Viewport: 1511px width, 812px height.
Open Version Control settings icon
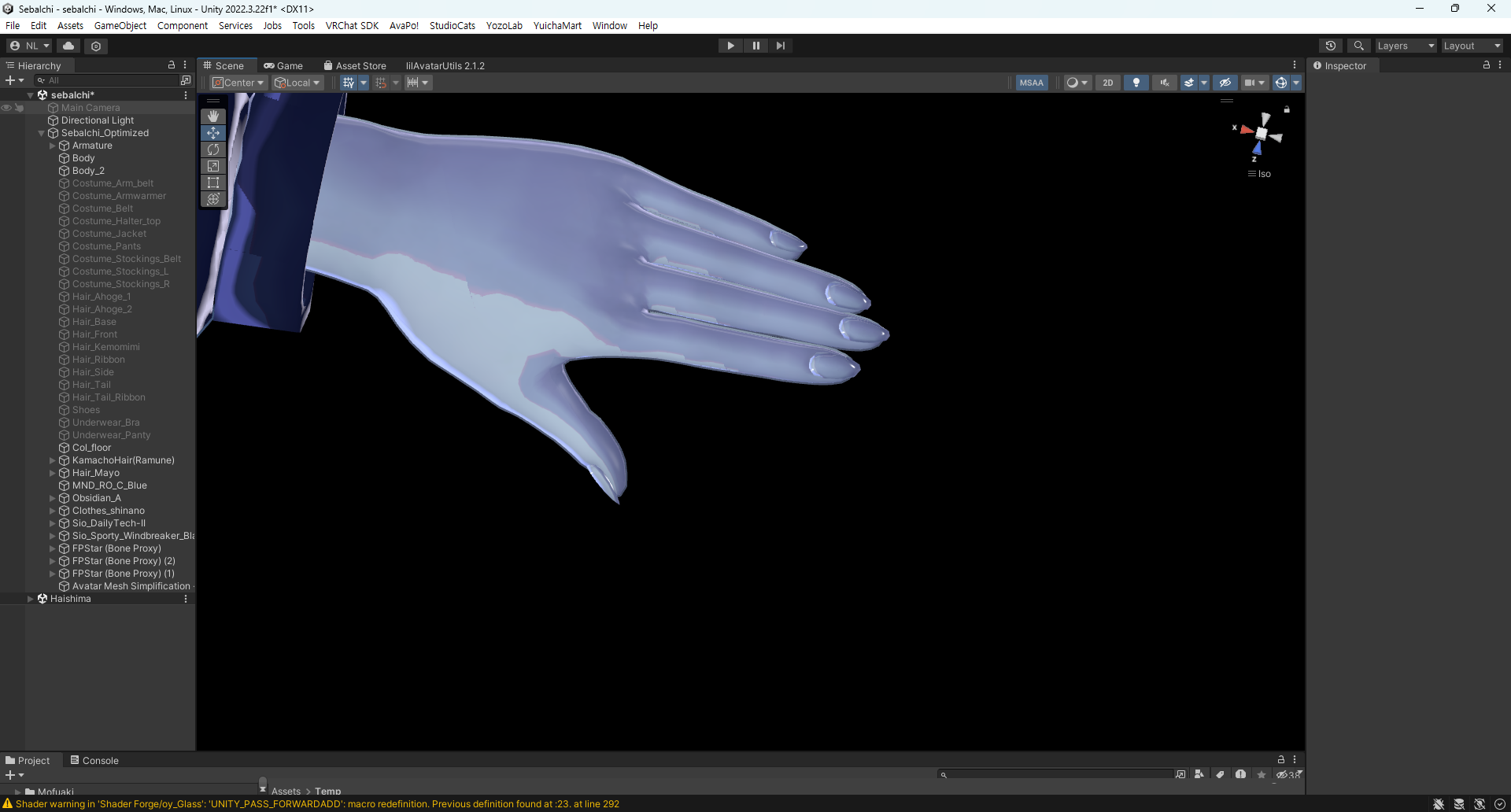click(96, 46)
